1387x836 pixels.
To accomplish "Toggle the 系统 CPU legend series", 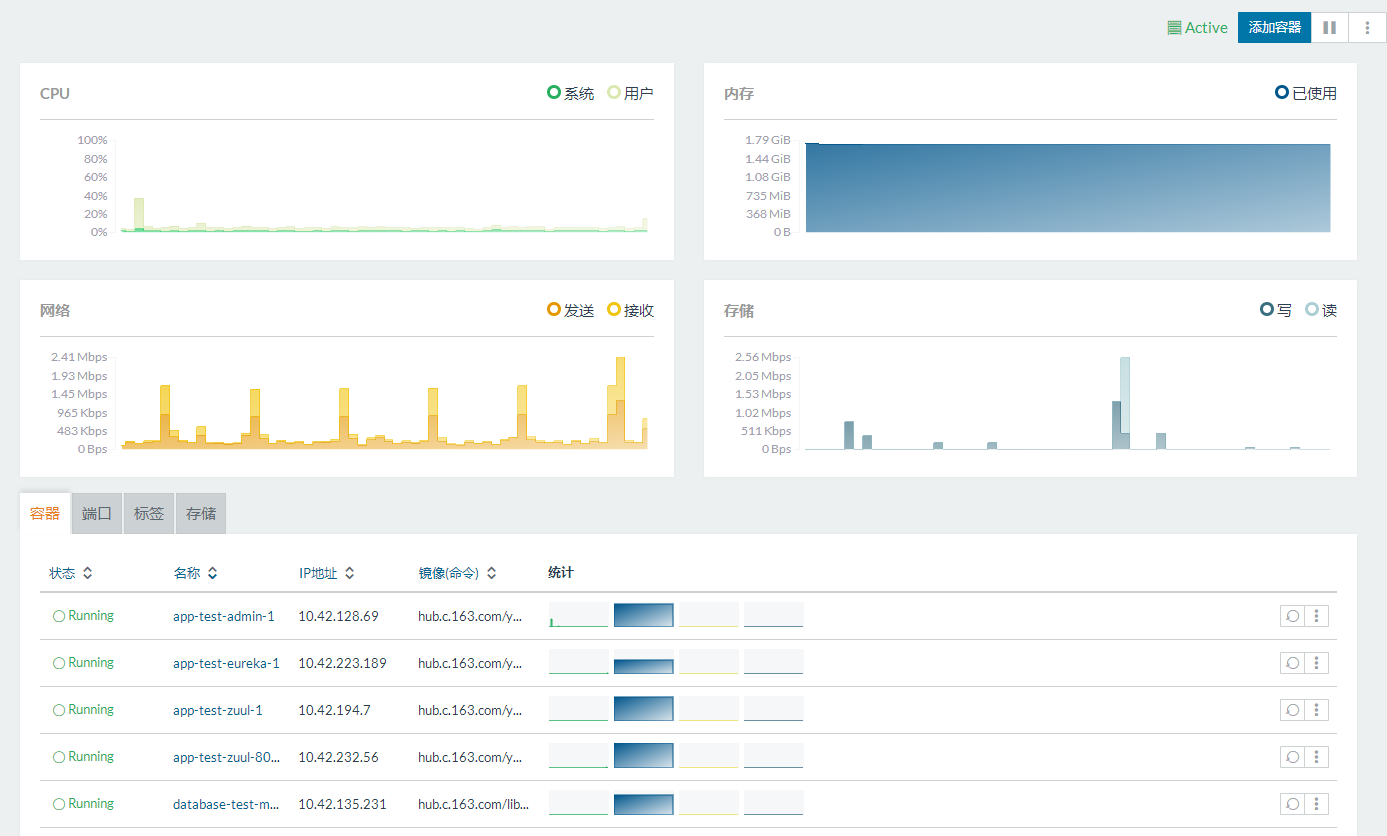I will 570,93.
